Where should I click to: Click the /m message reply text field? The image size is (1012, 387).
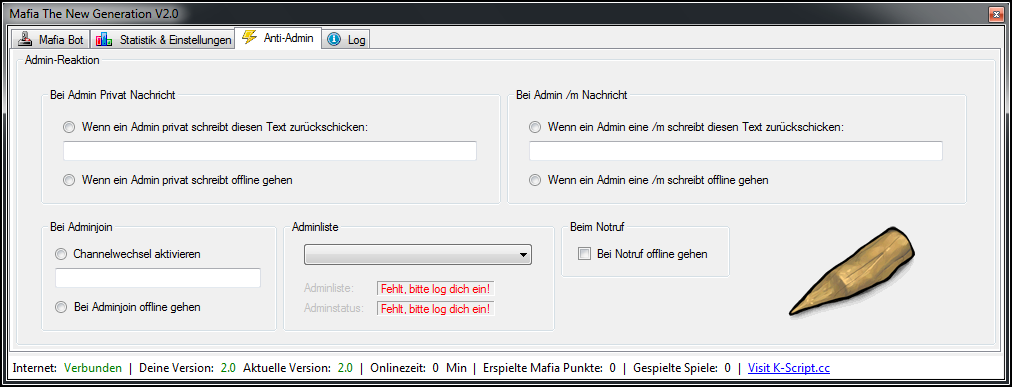coord(736,151)
